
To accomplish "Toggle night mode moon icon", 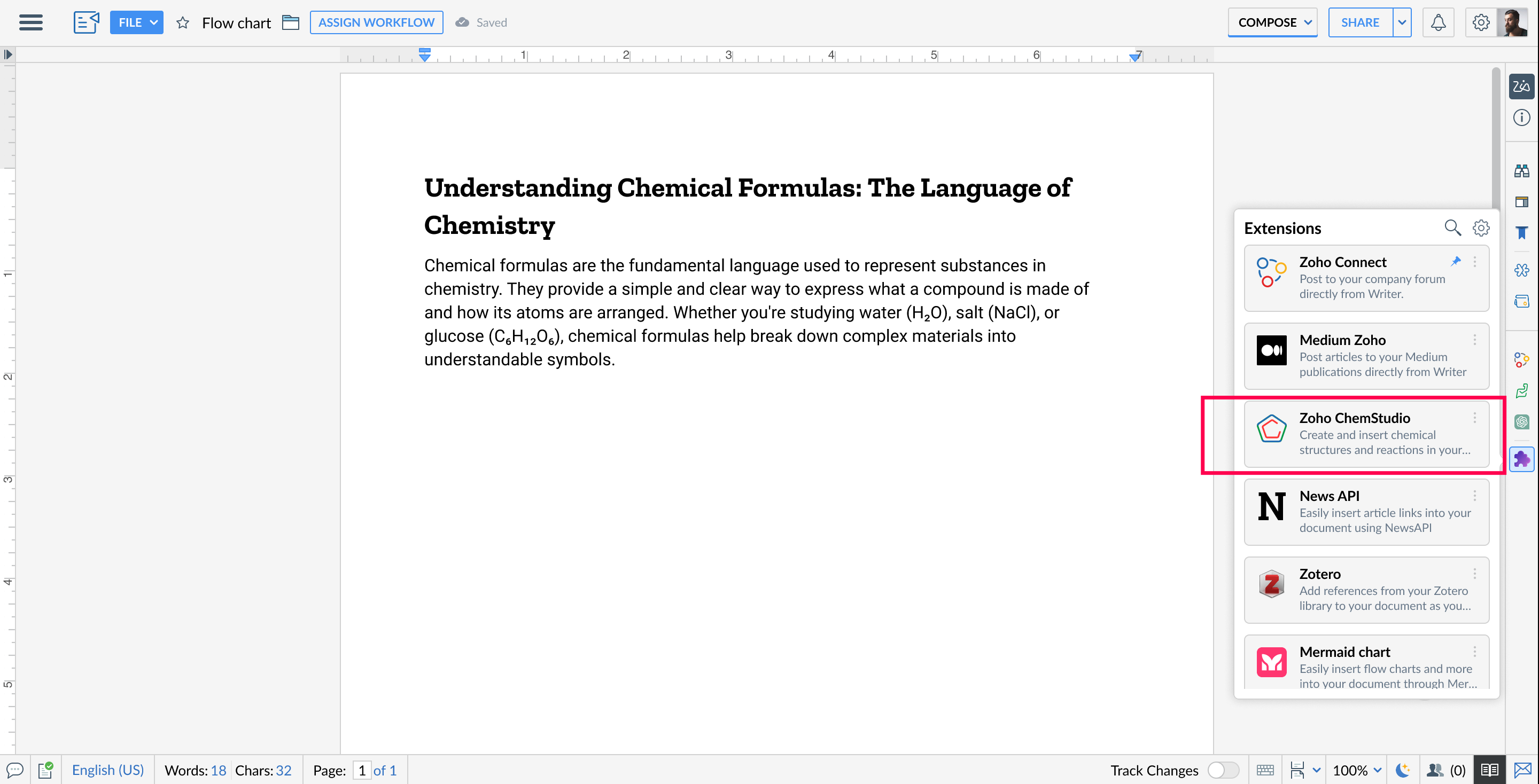I will [x=1402, y=770].
